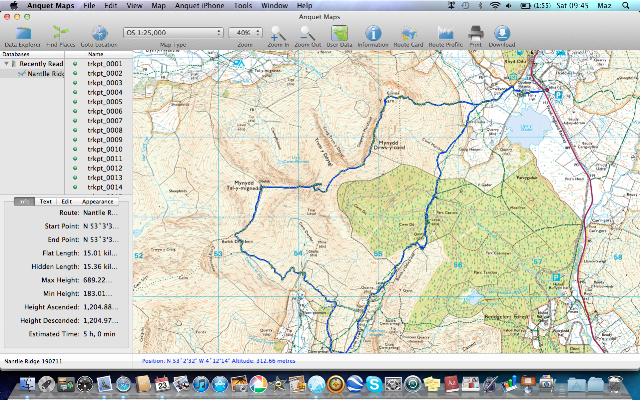
Task: Click the volume icon in menu bar
Action: coord(509,6)
